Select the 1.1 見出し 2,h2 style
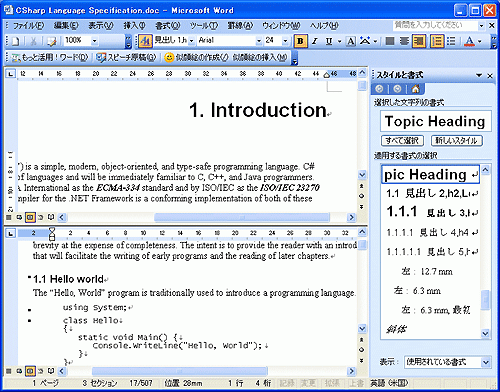The width and height of the screenshot is (500, 392). (431, 193)
